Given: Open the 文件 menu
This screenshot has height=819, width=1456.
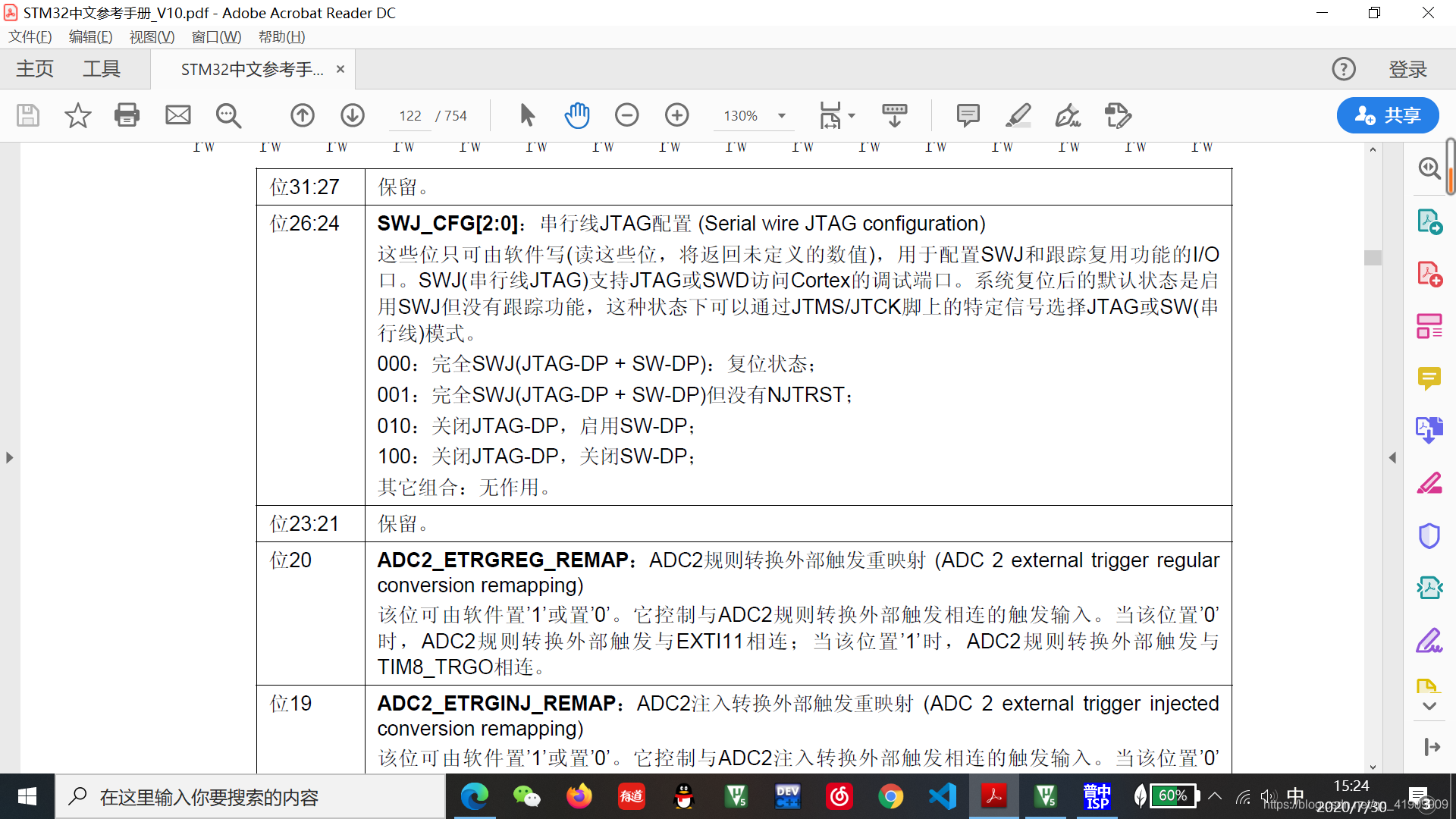Looking at the screenshot, I should (x=30, y=37).
